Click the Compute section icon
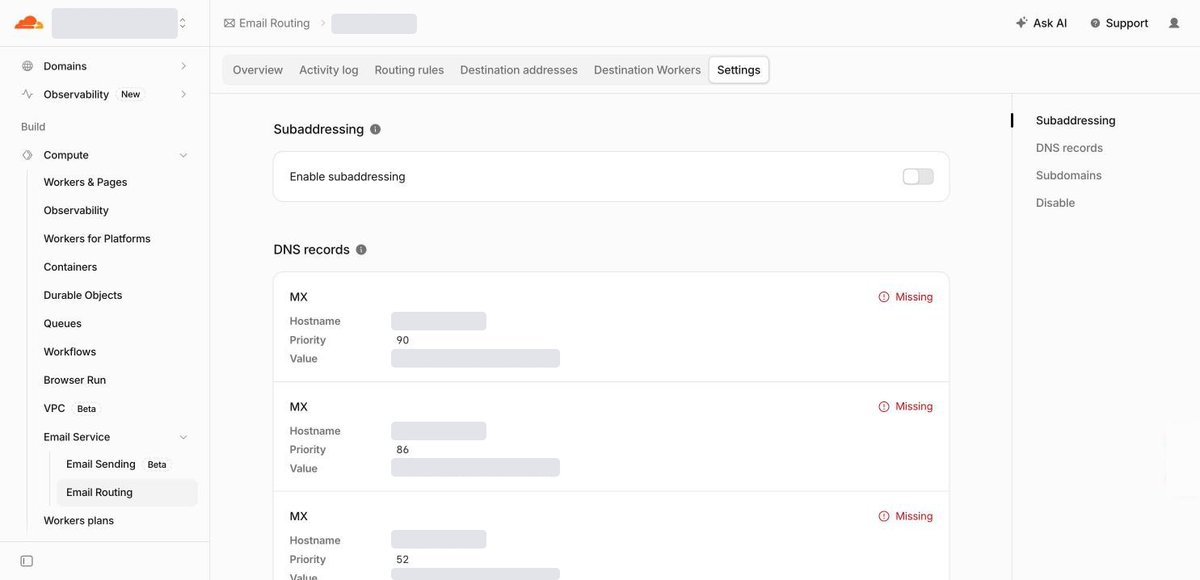1200x580 pixels. (x=27, y=155)
